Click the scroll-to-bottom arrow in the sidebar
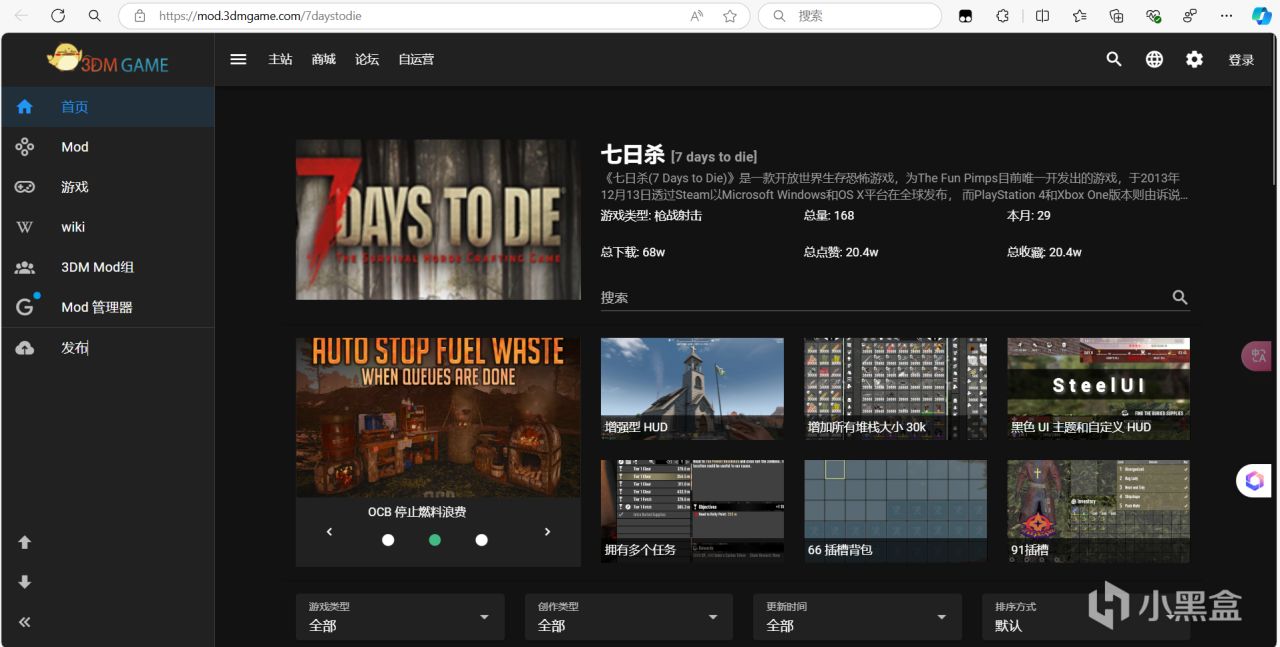 tap(25, 582)
